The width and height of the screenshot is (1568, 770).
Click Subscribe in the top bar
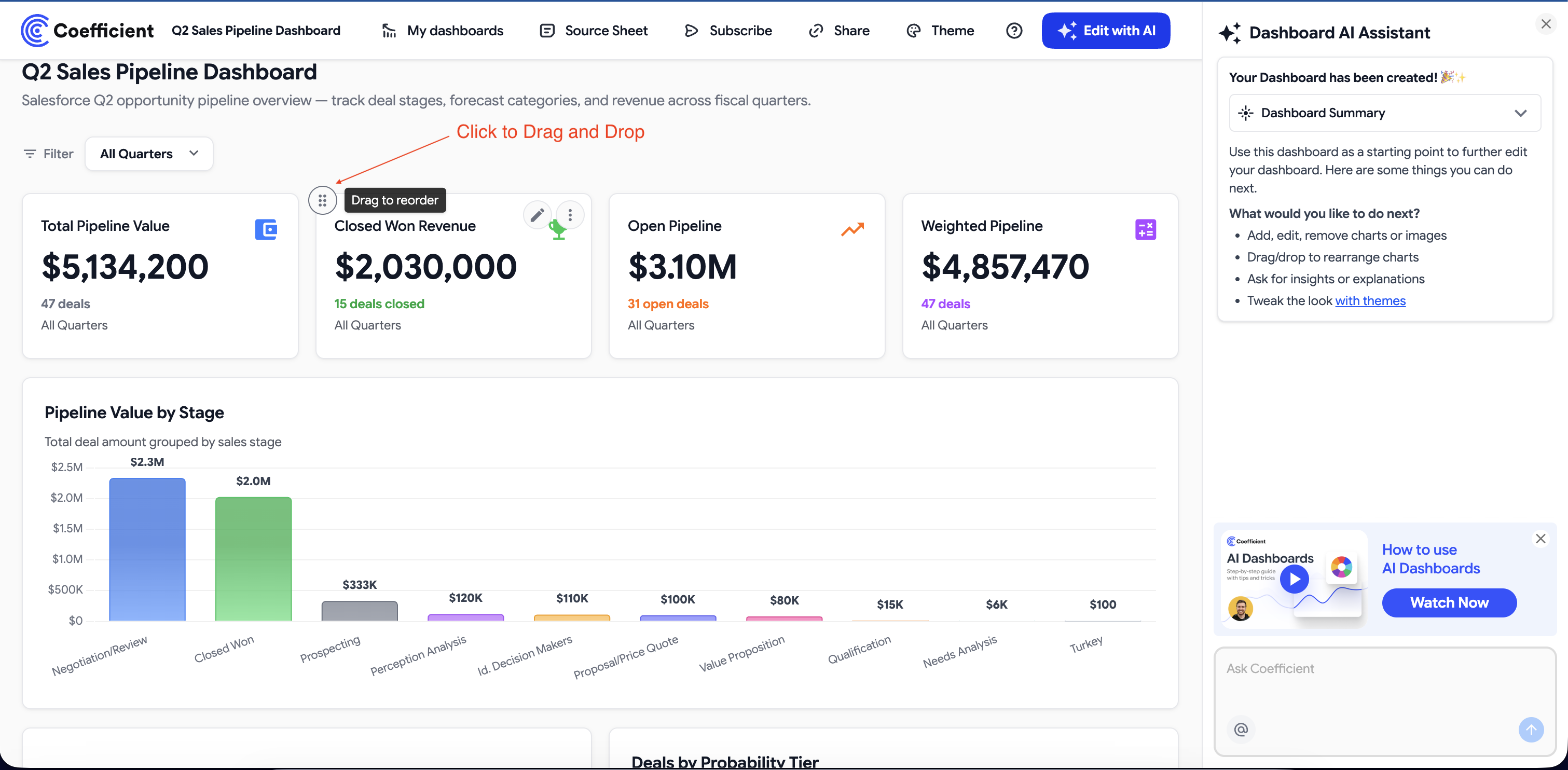click(728, 31)
